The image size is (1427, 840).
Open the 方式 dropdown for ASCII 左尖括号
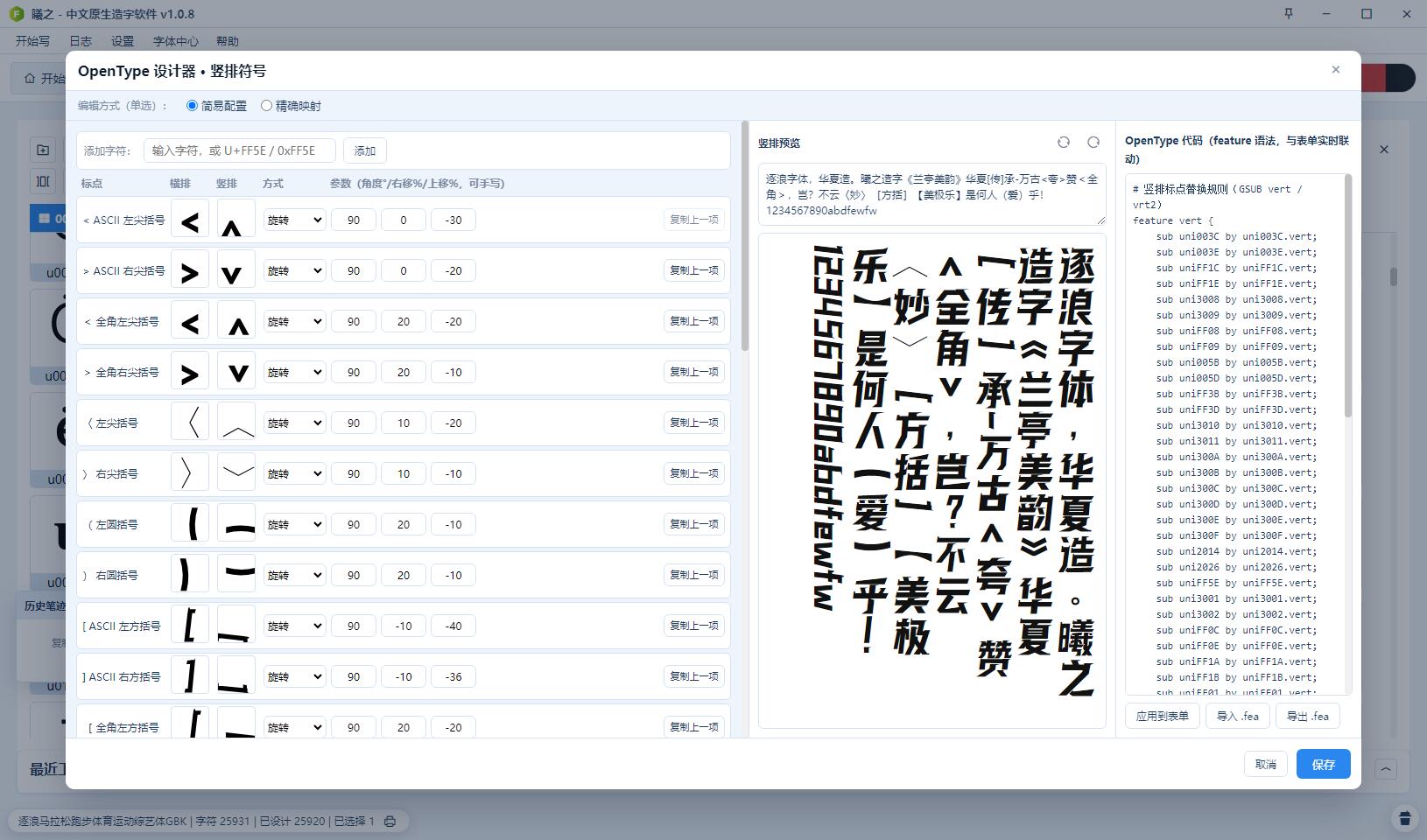click(294, 220)
